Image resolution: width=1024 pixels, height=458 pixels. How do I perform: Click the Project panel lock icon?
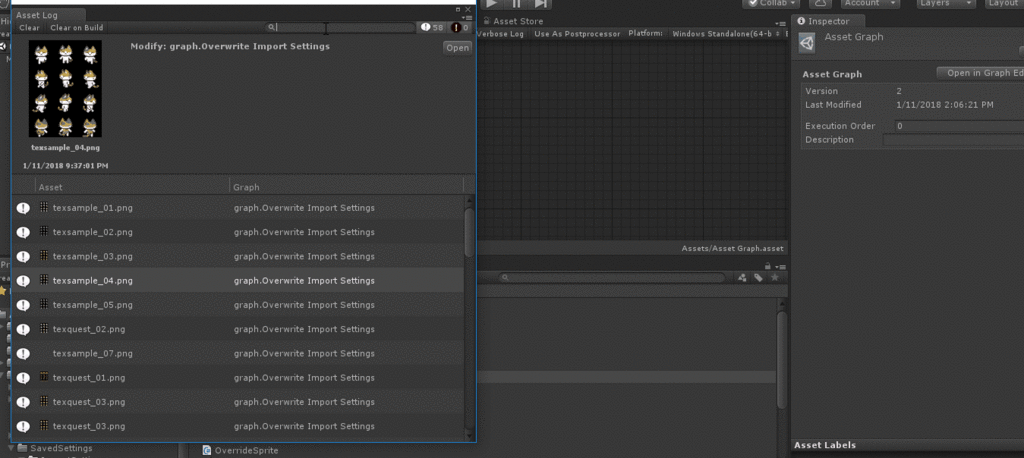pyautogui.click(x=768, y=267)
